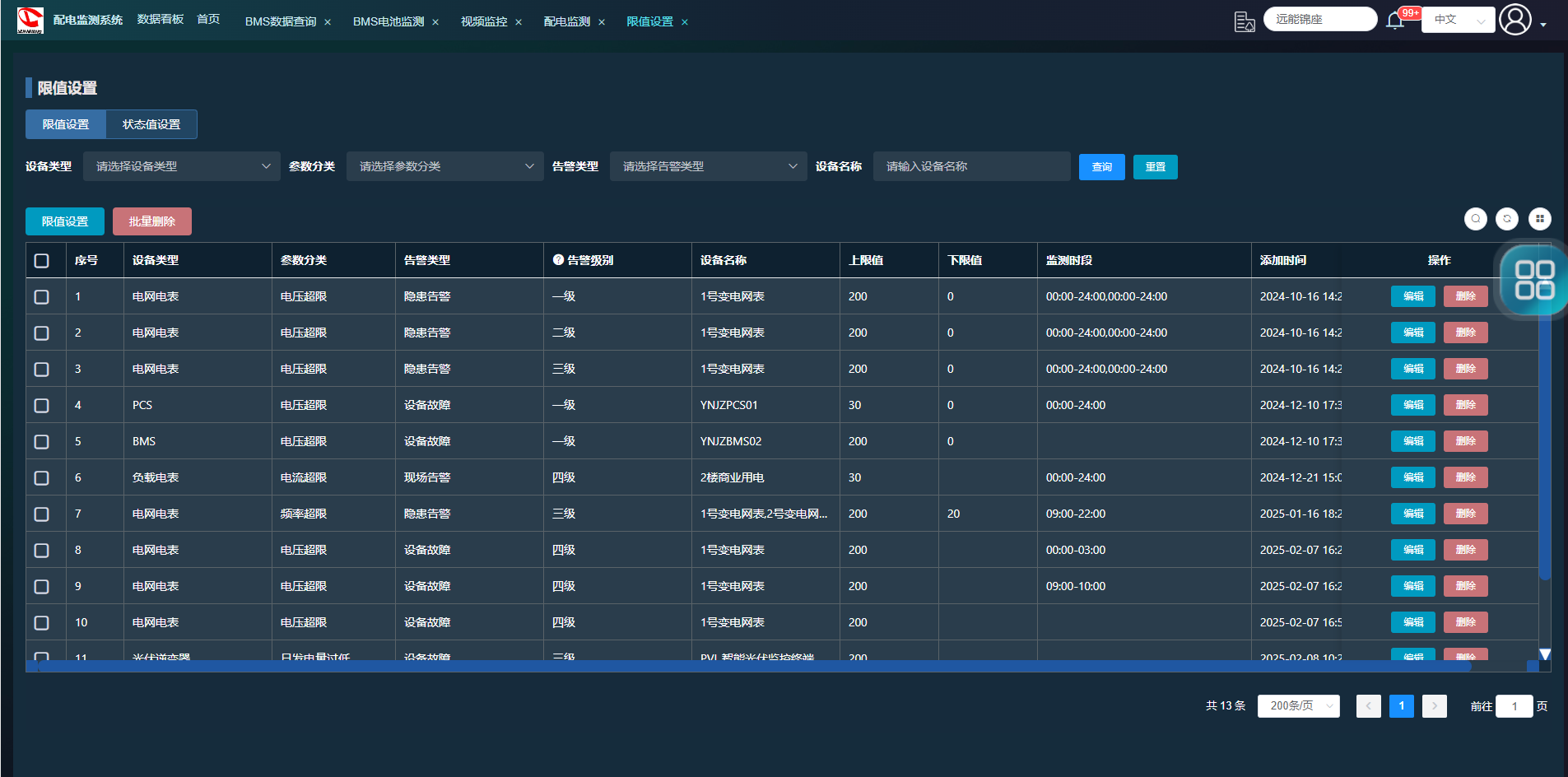Viewport: 1568px width, 777px height.
Task: Click the round search icon above the table
Action: click(x=1476, y=219)
